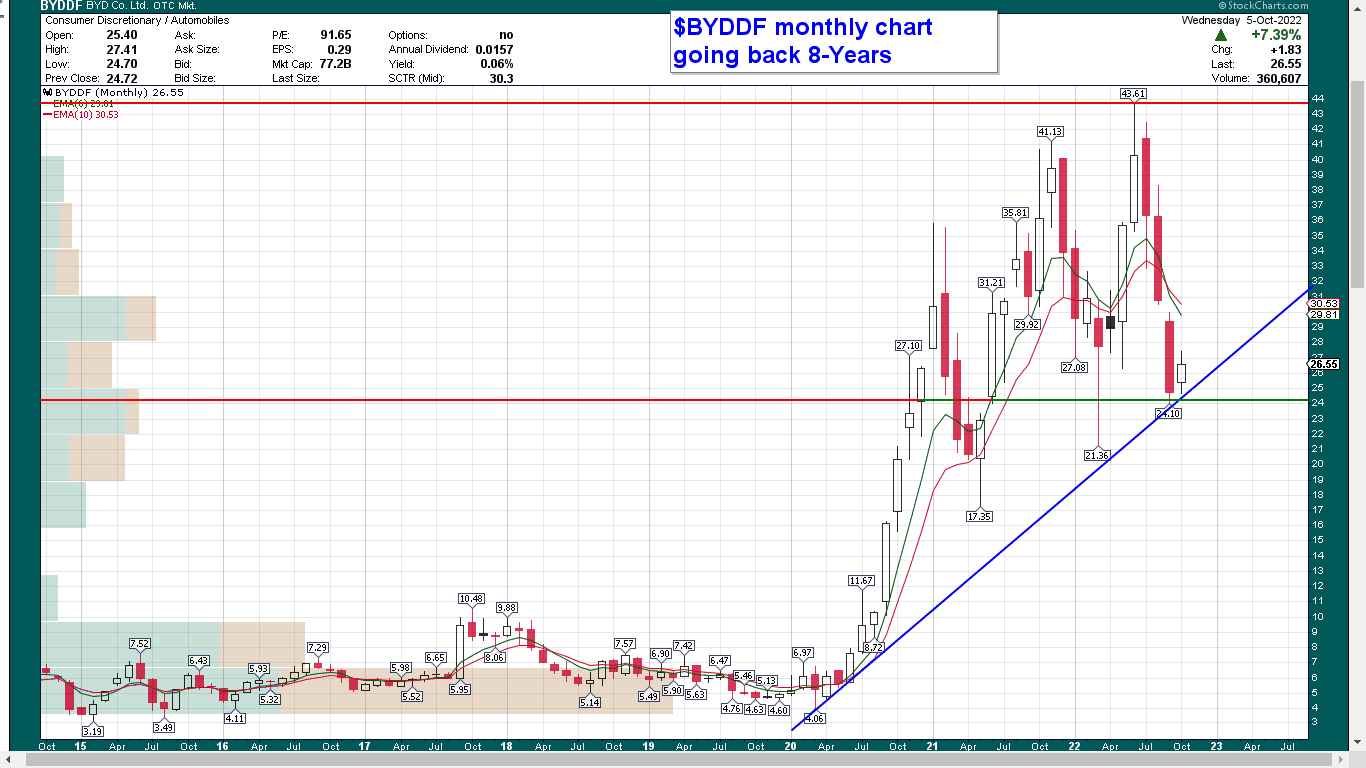Click the Volume value 360,607

[1278, 78]
